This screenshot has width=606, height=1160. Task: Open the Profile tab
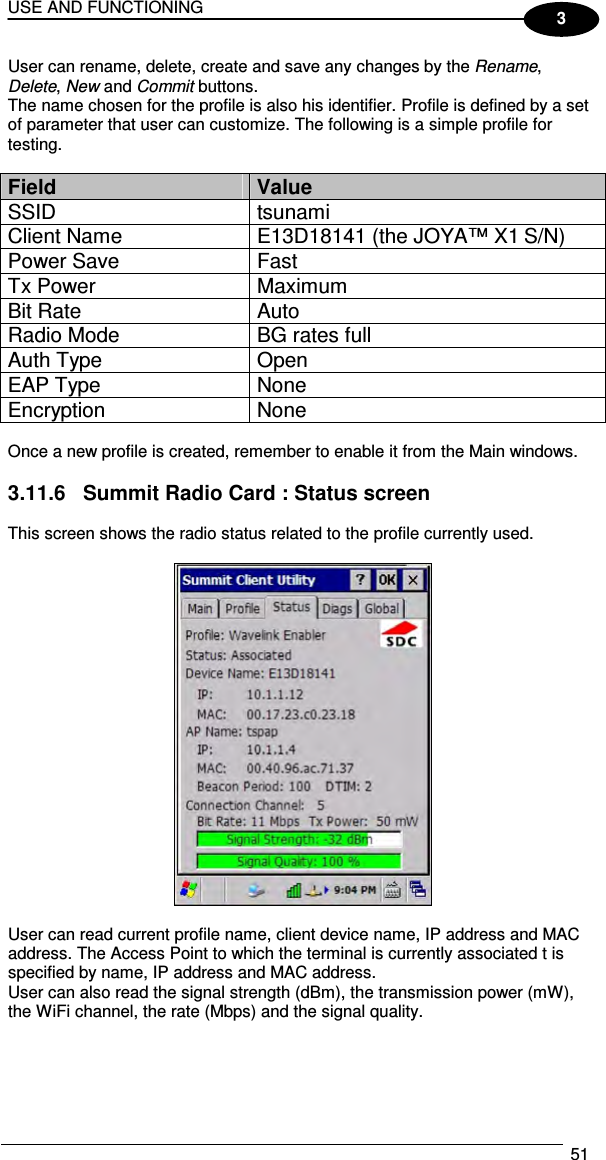tap(242, 609)
